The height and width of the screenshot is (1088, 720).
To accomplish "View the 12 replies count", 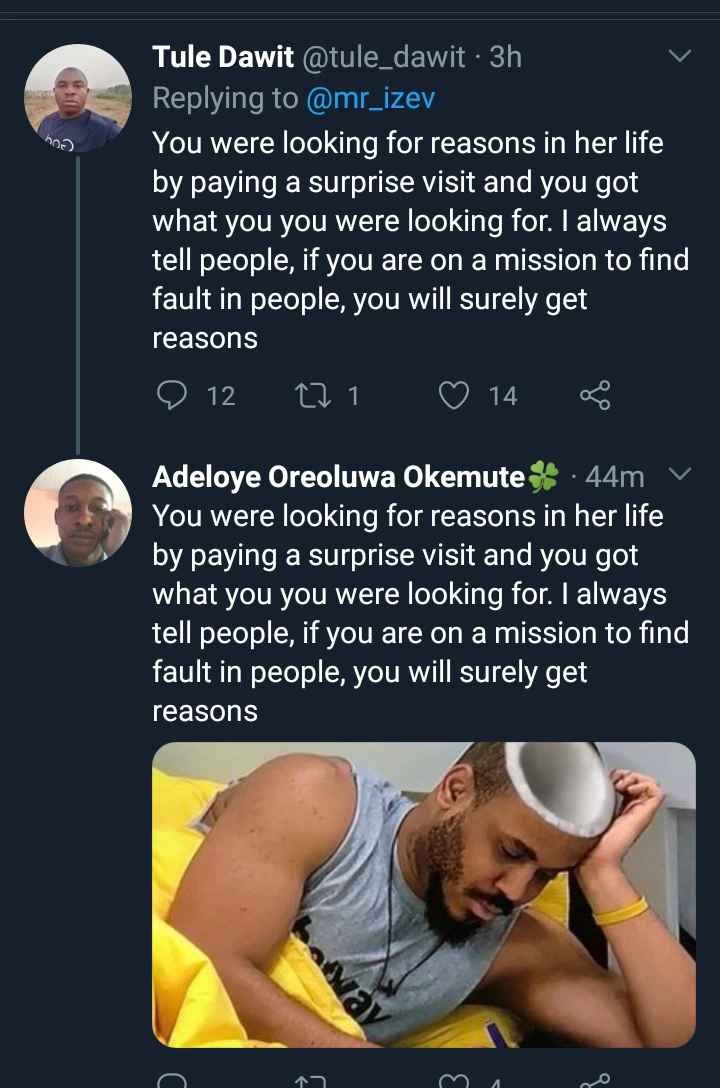I will (220, 396).
